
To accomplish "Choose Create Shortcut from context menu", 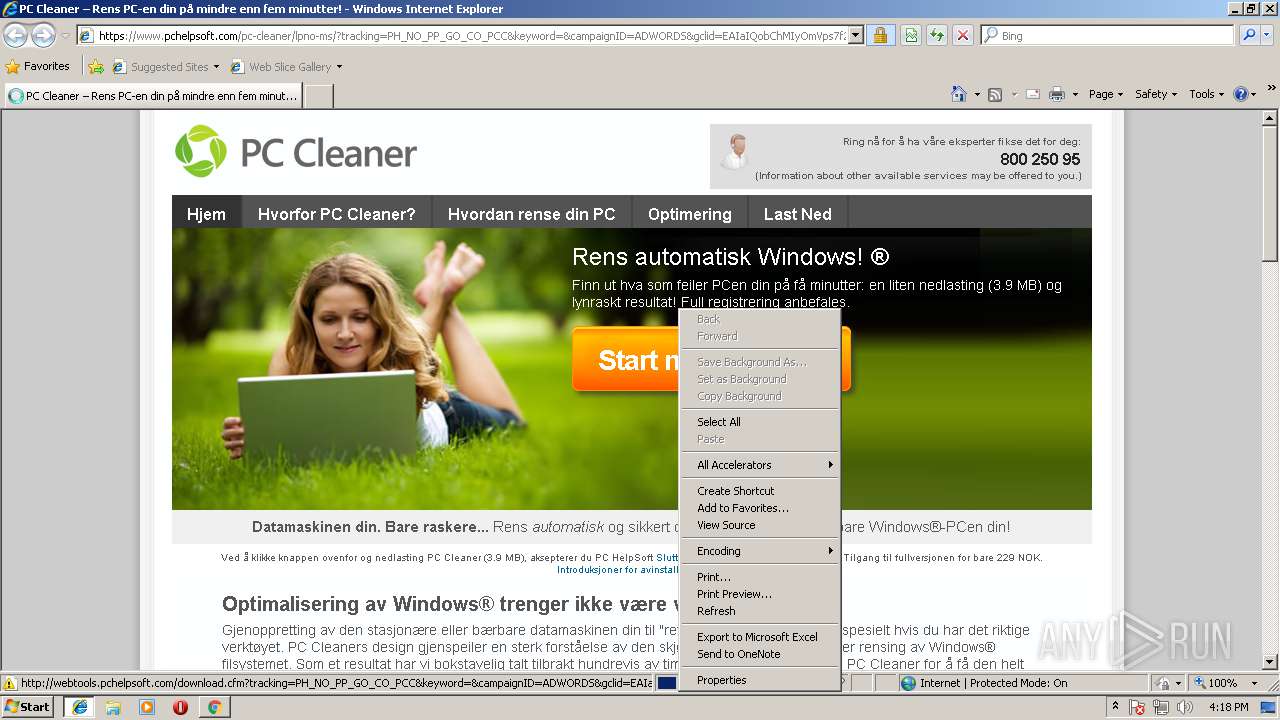I will (x=760, y=491).
